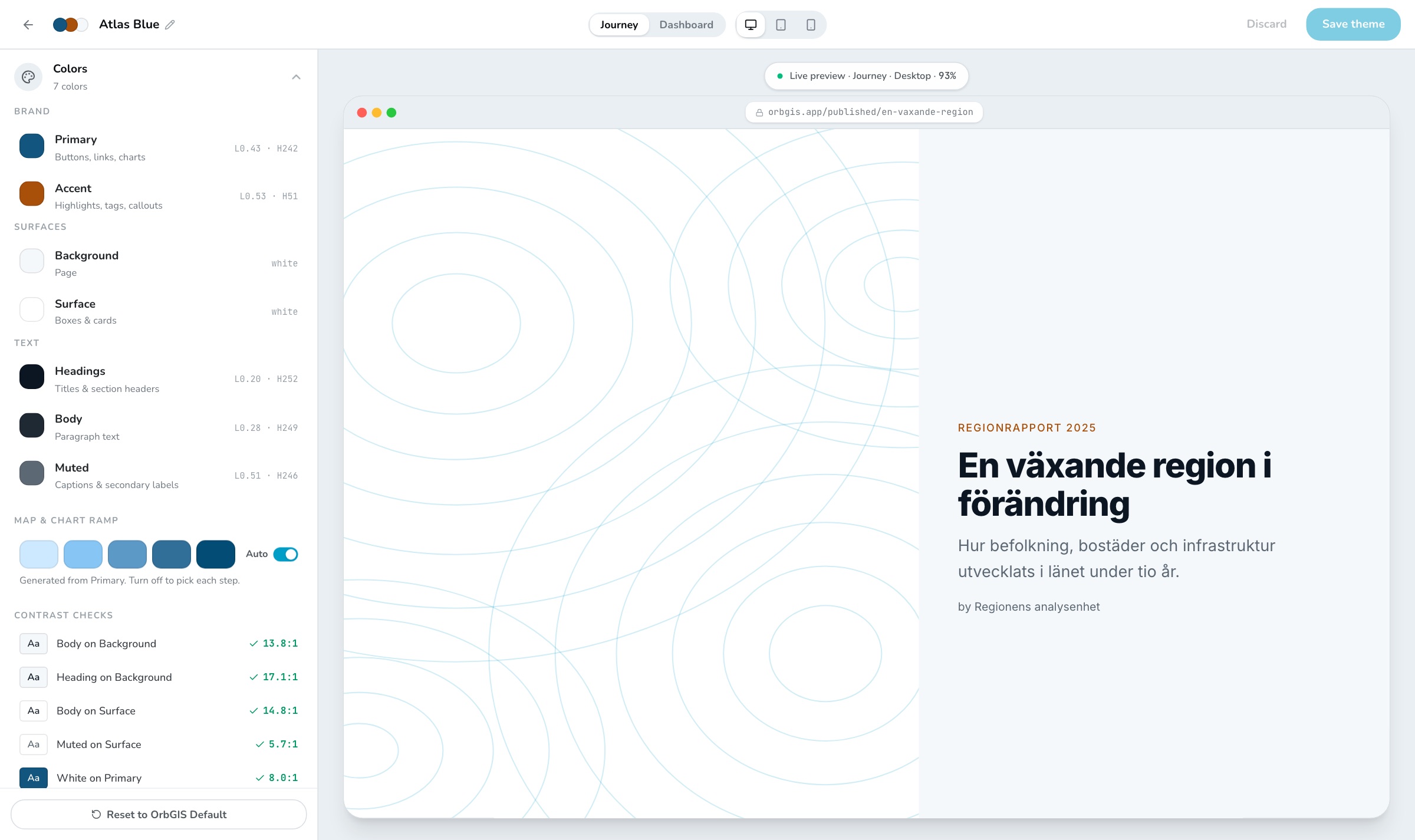Click Reset to OrbGIS Default

point(159,814)
